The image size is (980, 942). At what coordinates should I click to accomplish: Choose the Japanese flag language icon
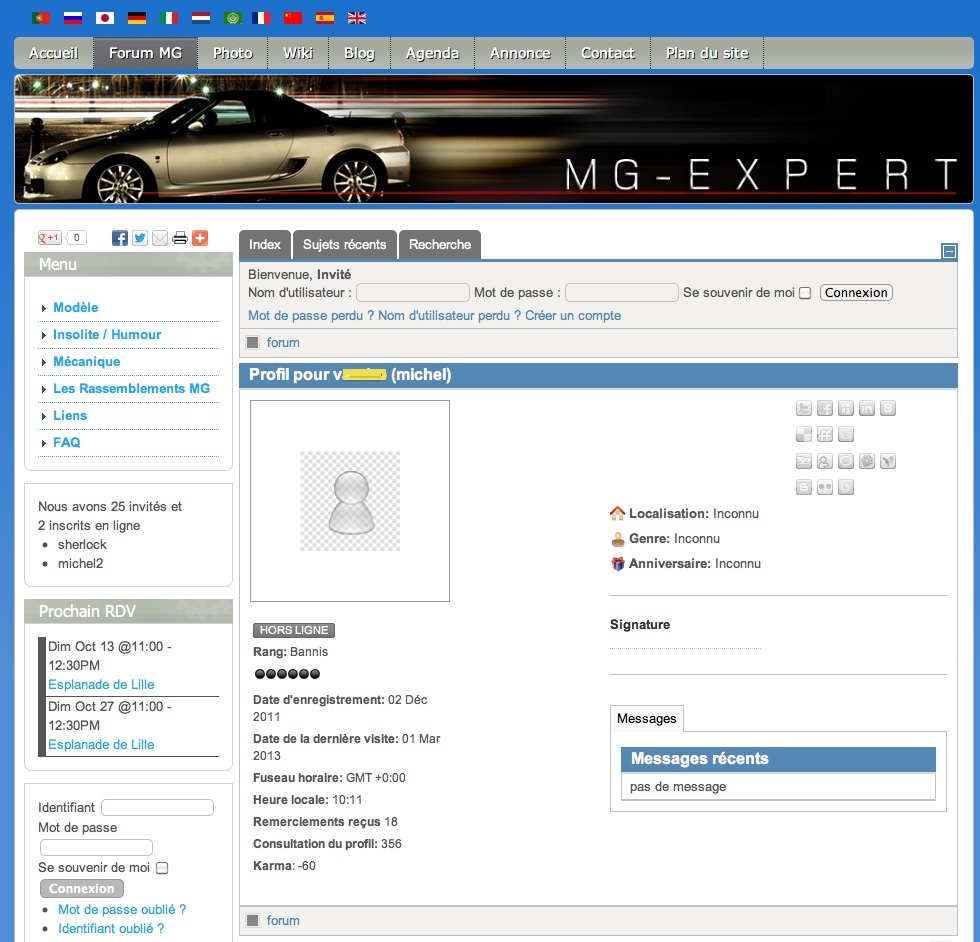(105, 18)
